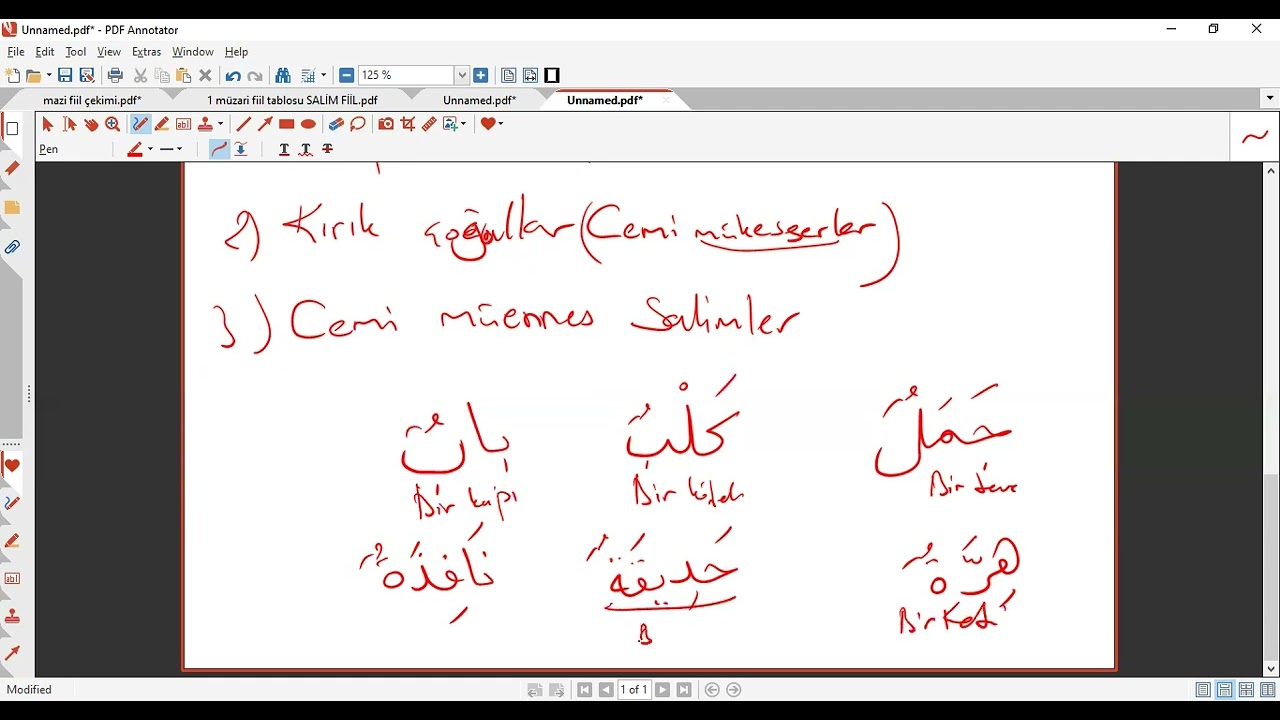Open the Window menu
1280x720 pixels.
[x=193, y=52]
